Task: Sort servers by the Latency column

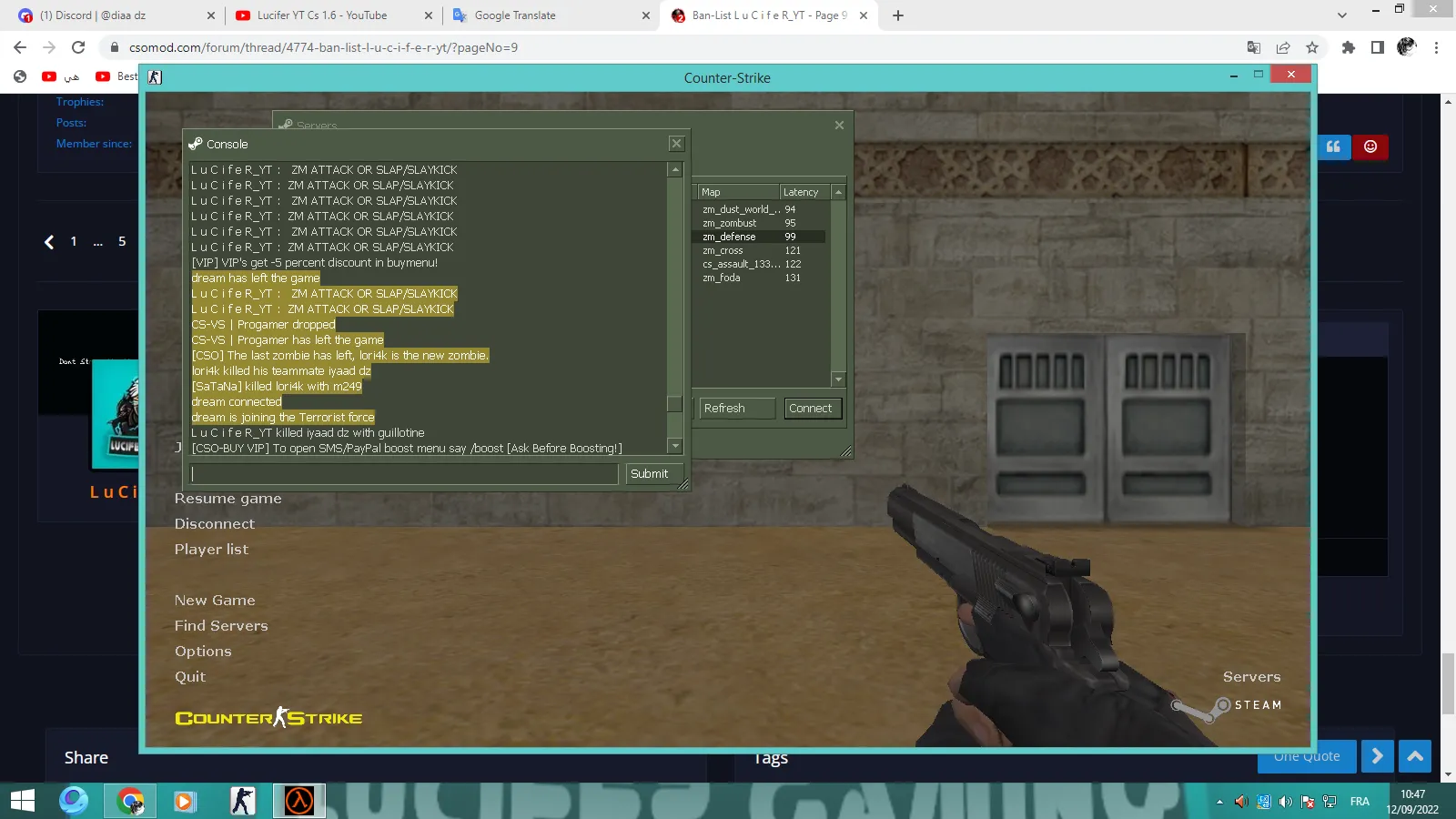Action: tap(805, 192)
